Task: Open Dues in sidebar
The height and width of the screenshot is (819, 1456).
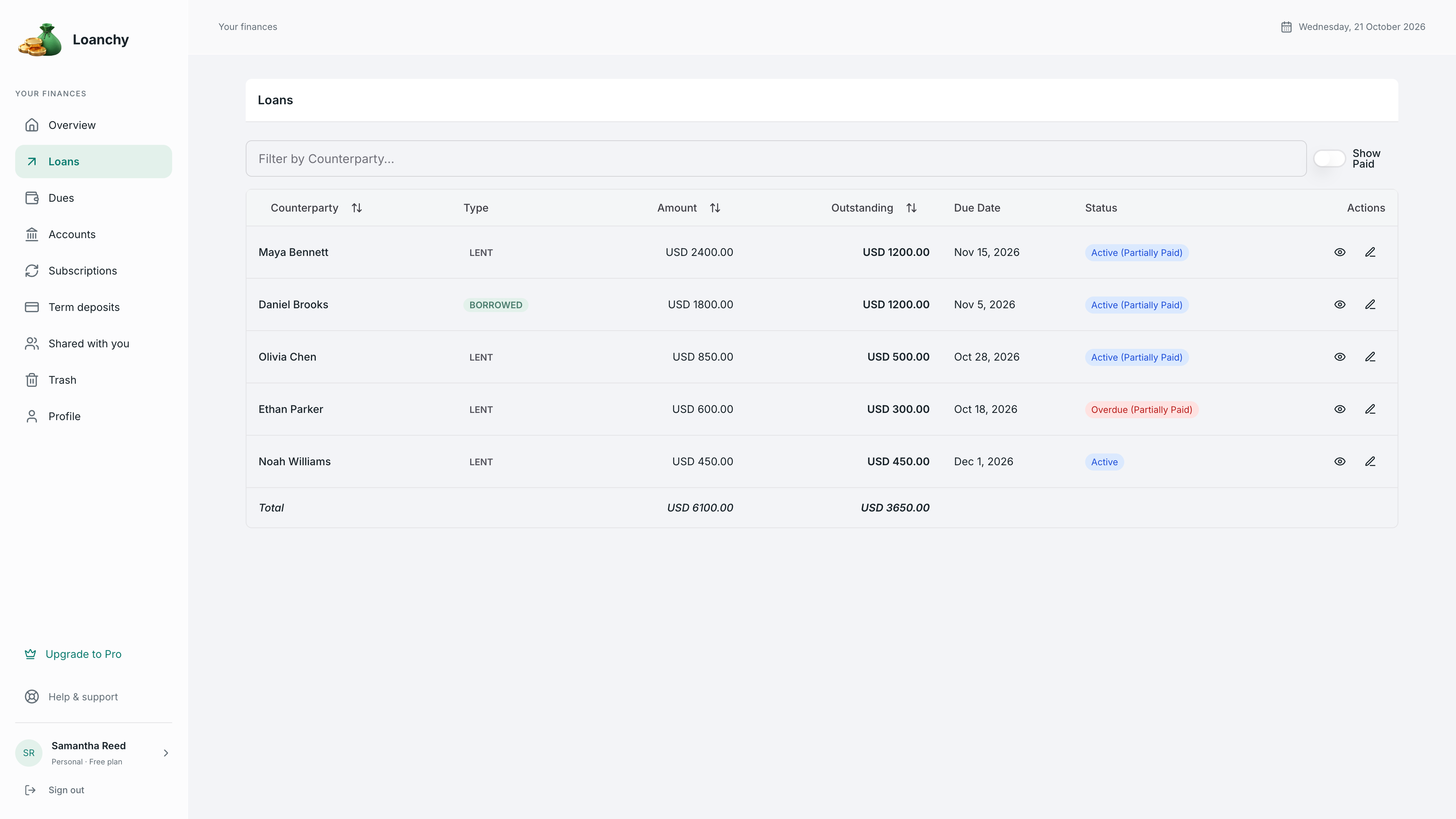Action: (93, 198)
